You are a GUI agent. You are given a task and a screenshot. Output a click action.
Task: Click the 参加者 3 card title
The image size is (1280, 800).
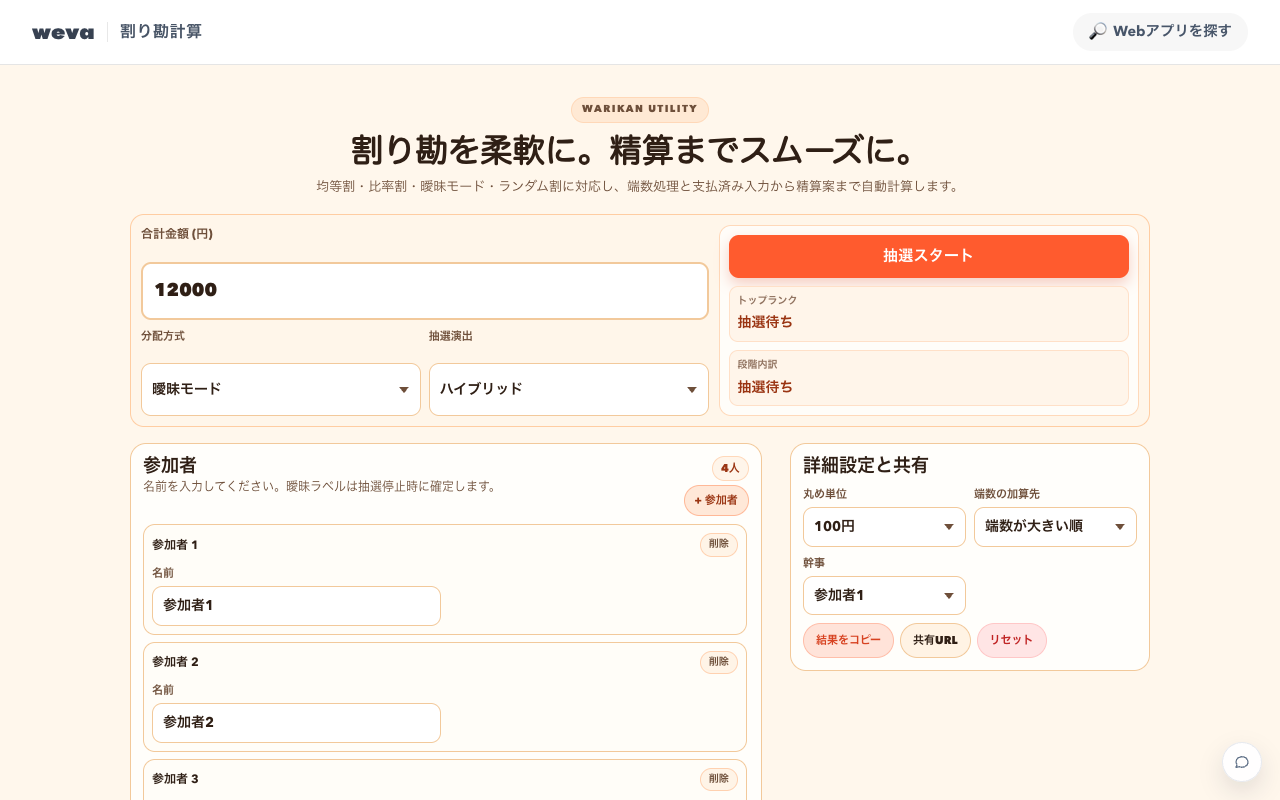tap(175, 779)
